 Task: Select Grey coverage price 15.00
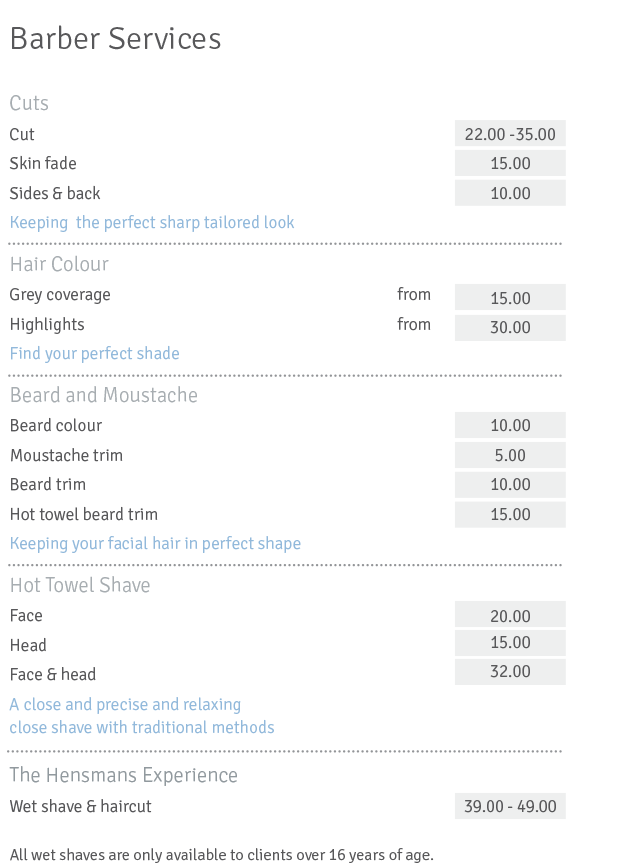[510, 297]
